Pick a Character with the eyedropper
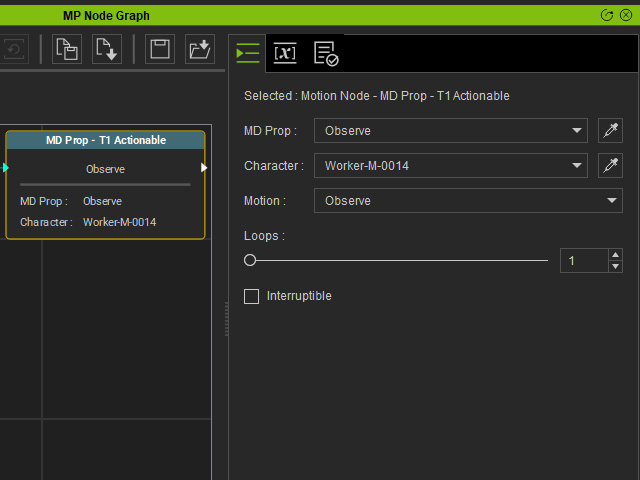Viewport: 640px width, 480px height. [x=610, y=166]
